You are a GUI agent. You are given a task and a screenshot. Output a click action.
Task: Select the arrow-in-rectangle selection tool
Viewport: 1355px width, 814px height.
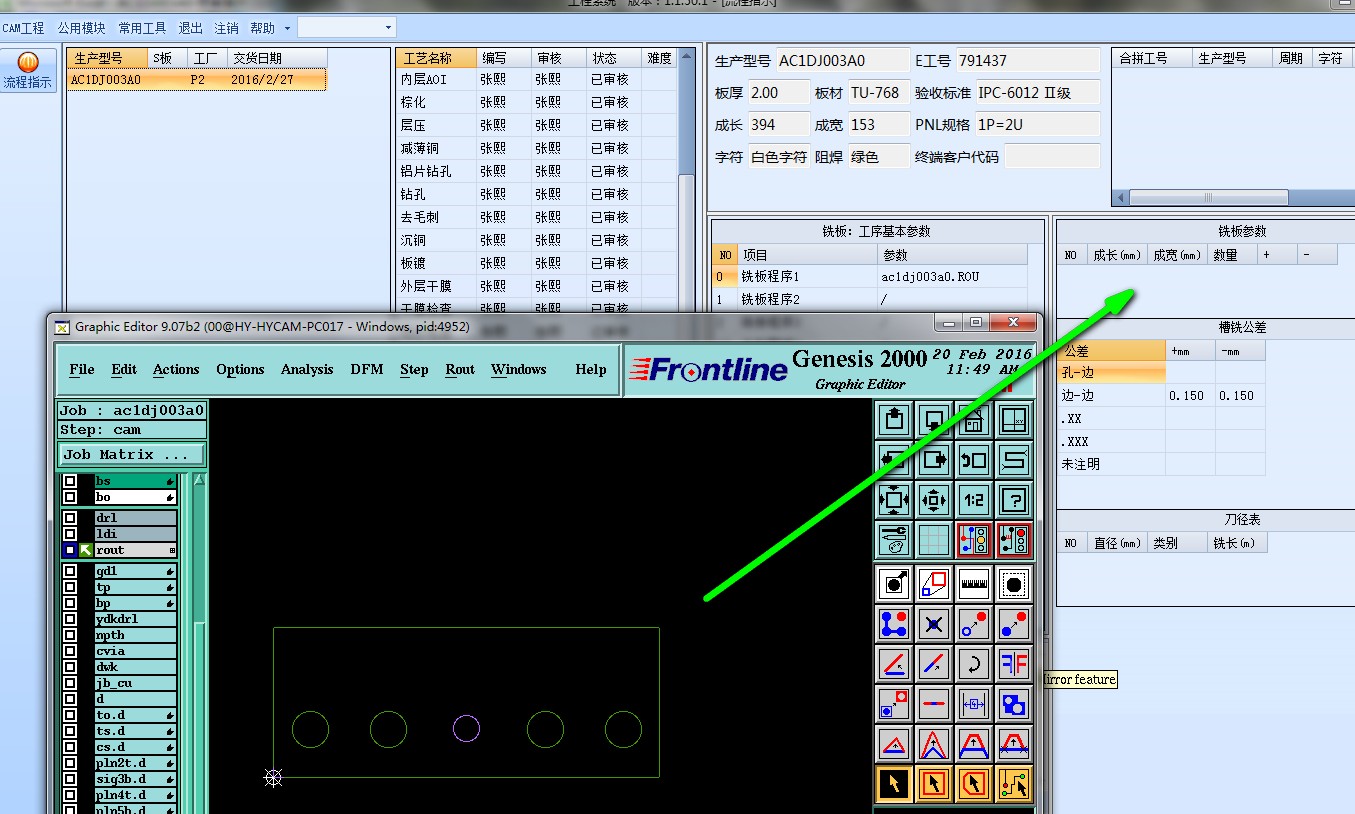tap(933, 784)
